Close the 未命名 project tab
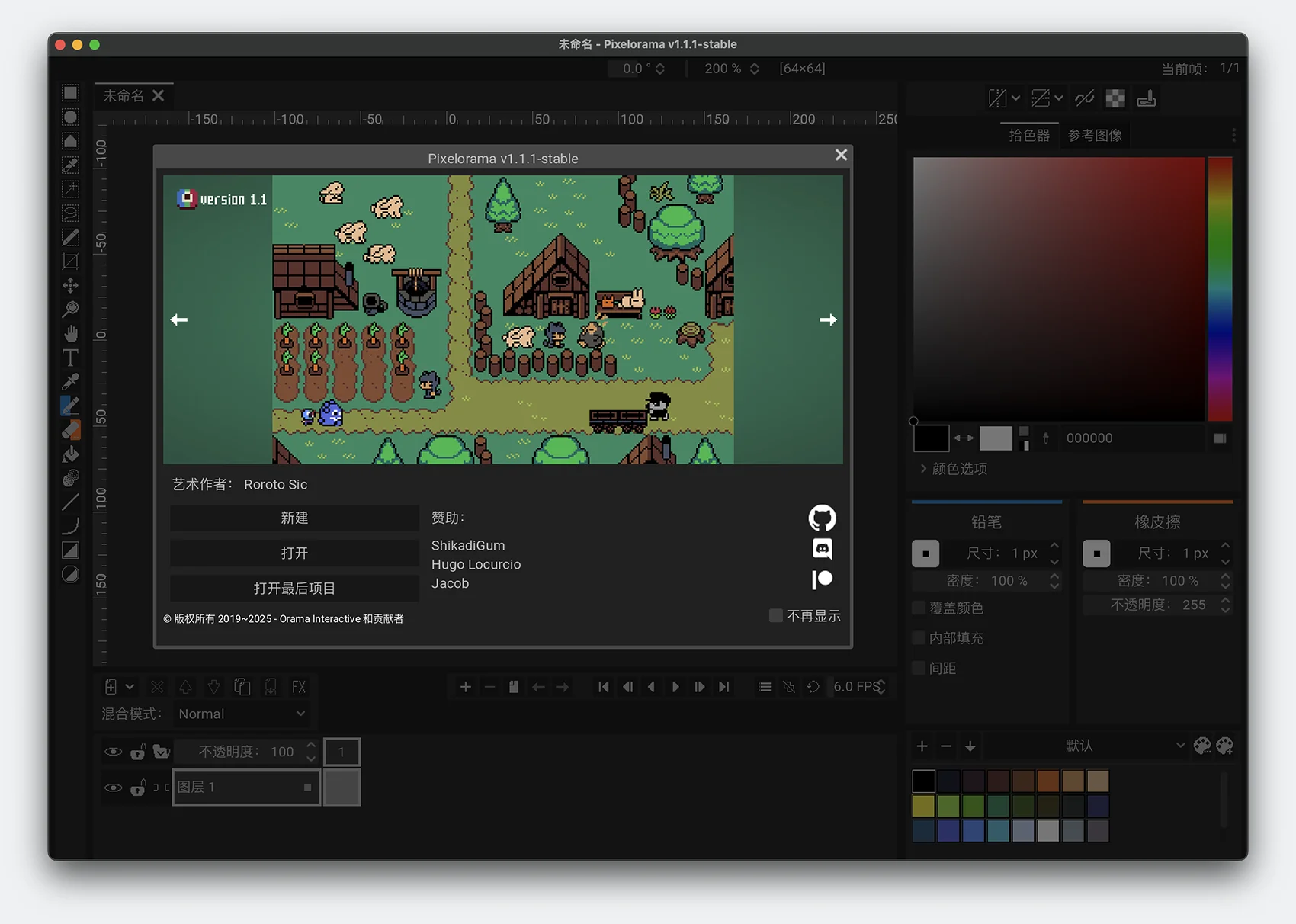1296x924 pixels. tap(158, 95)
